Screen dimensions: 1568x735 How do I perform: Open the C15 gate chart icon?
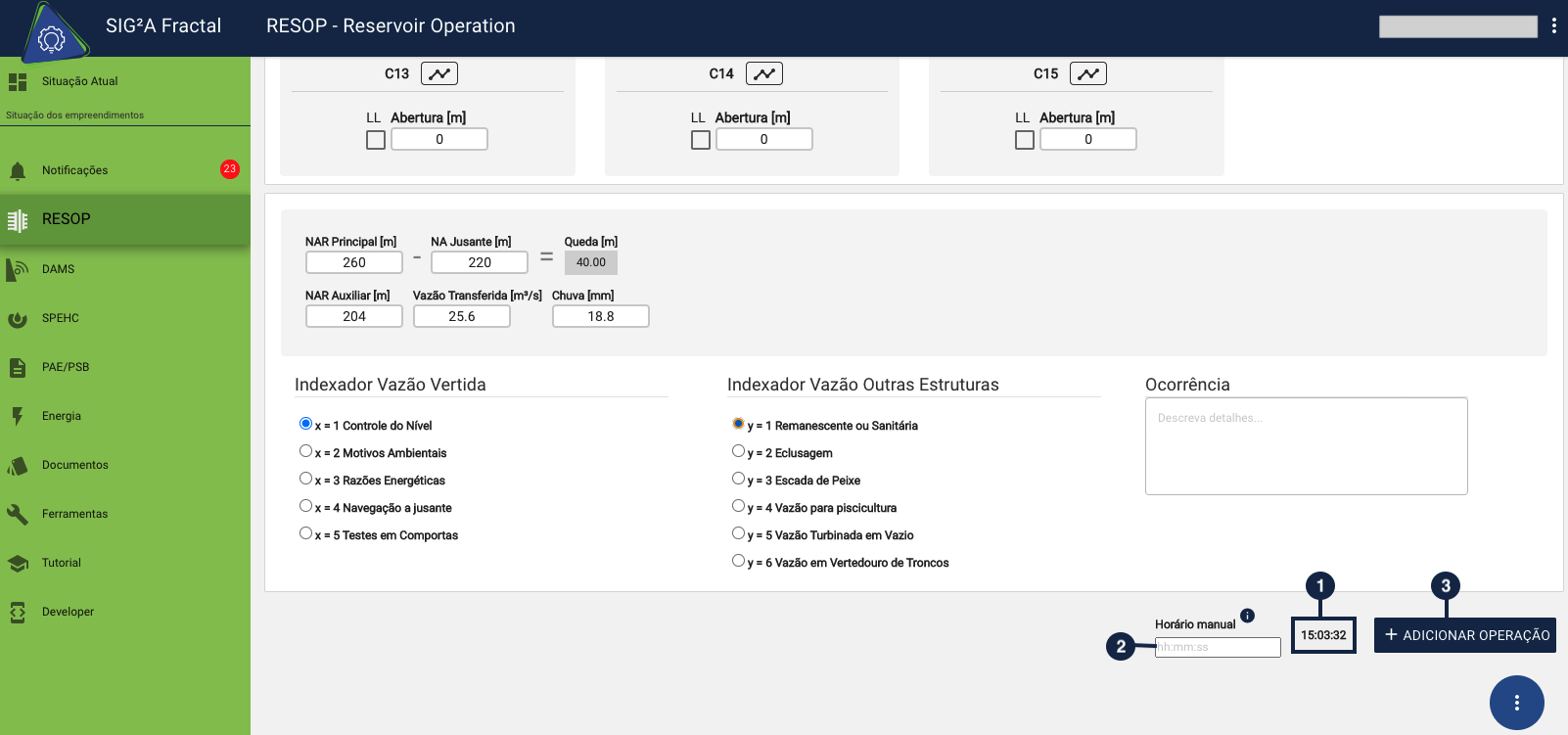click(1088, 73)
